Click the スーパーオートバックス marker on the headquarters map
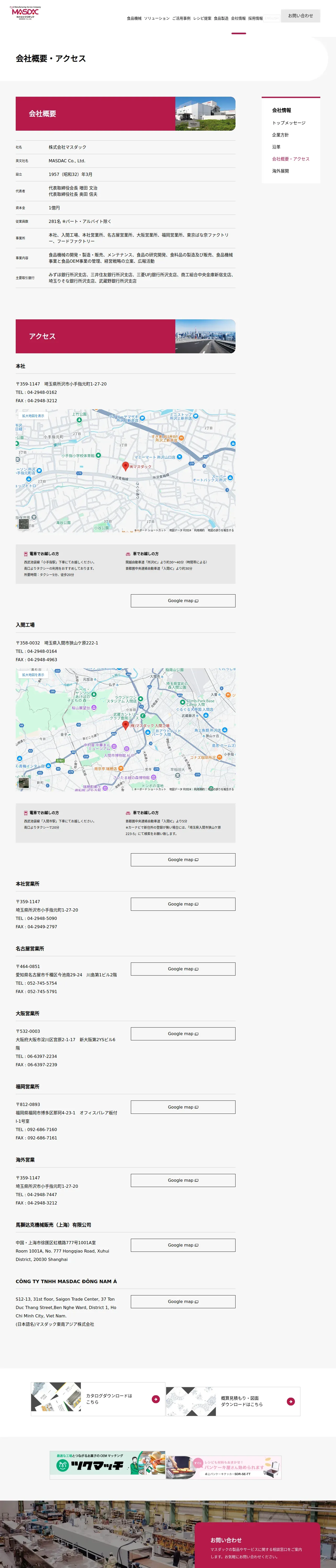336x1568 pixels. [x=231, y=478]
